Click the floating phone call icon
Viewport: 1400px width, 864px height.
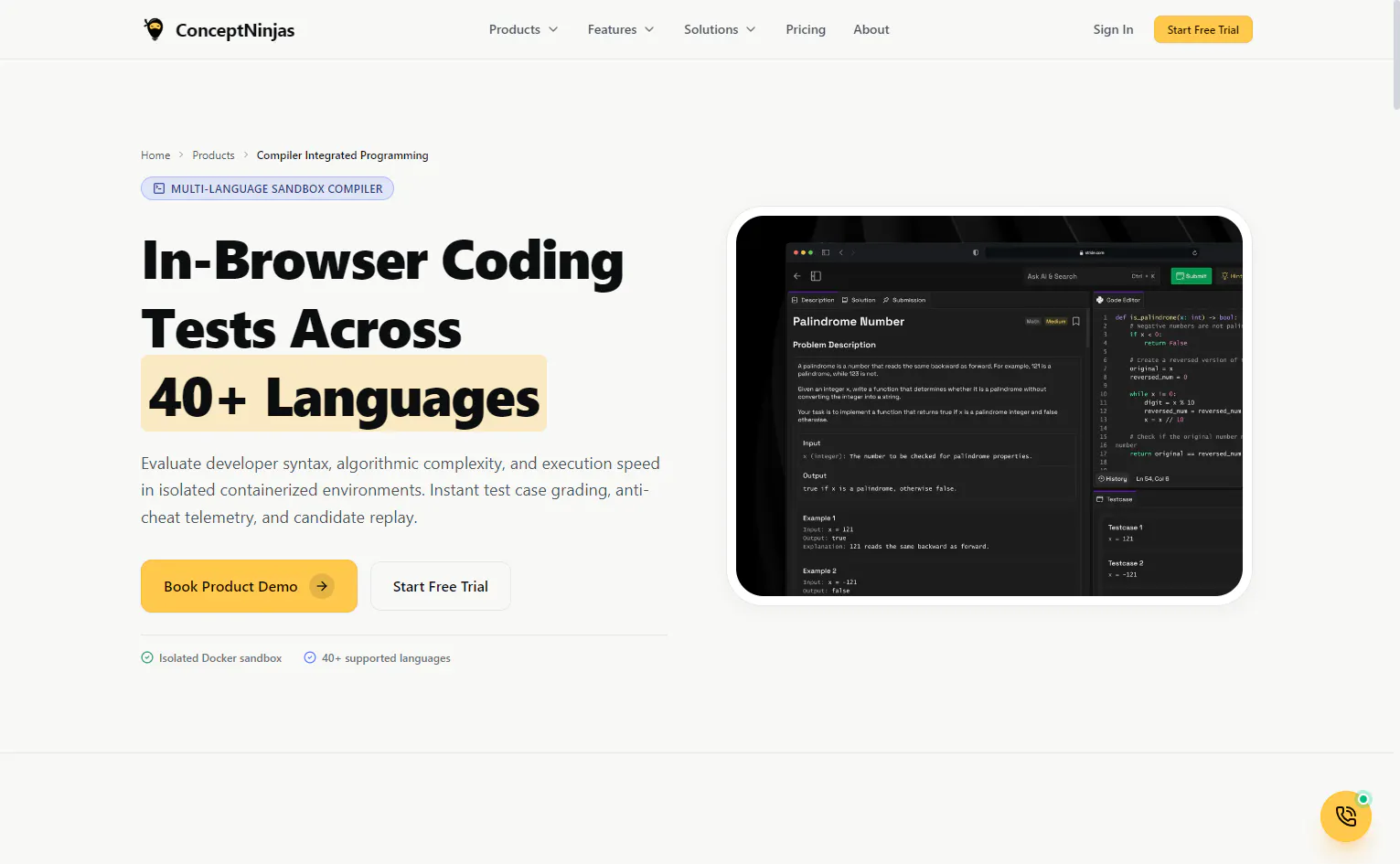click(1345, 816)
